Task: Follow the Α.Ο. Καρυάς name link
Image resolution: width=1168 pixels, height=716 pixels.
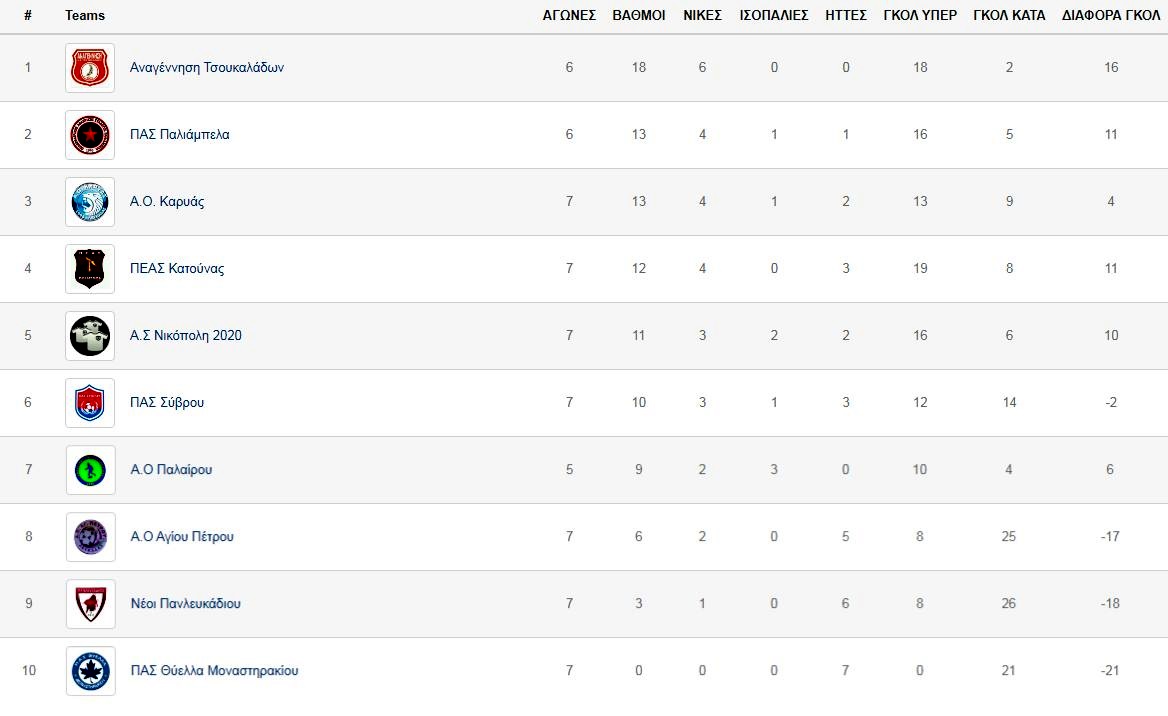Action: tap(167, 202)
